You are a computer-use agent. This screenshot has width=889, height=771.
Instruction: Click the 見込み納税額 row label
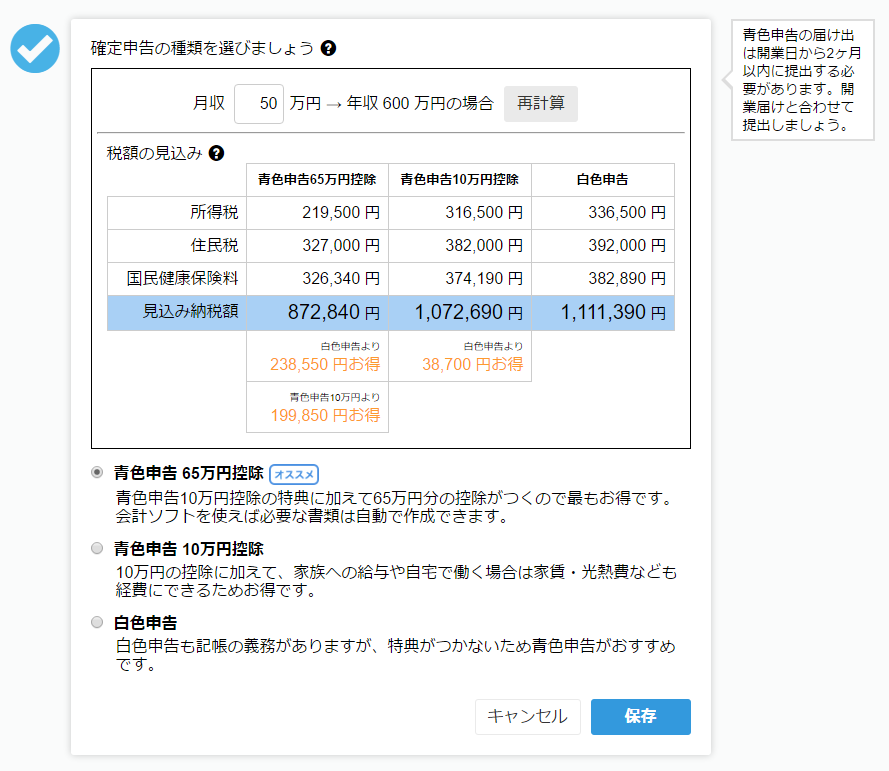click(190, 311)
